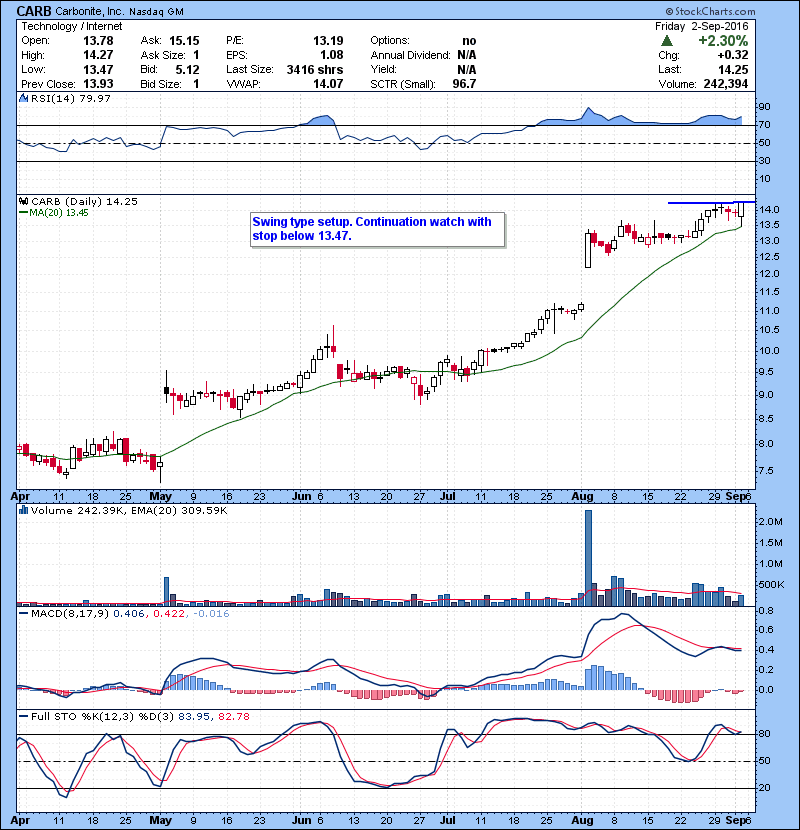Click the Options value "no"
The image size is (800, 830).
point(469,41)
